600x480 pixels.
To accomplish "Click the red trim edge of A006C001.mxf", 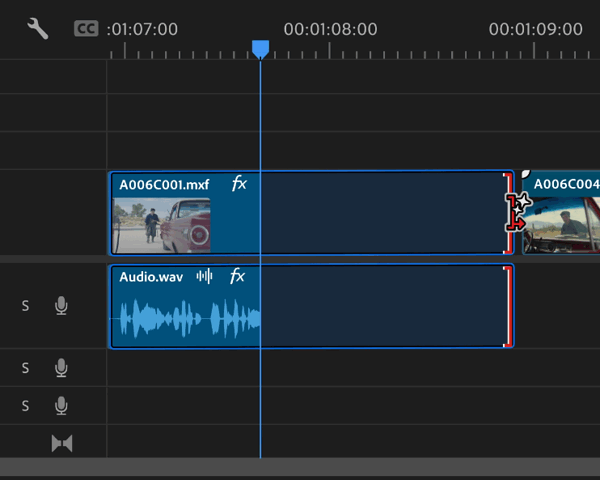I will tap(509, 212).
